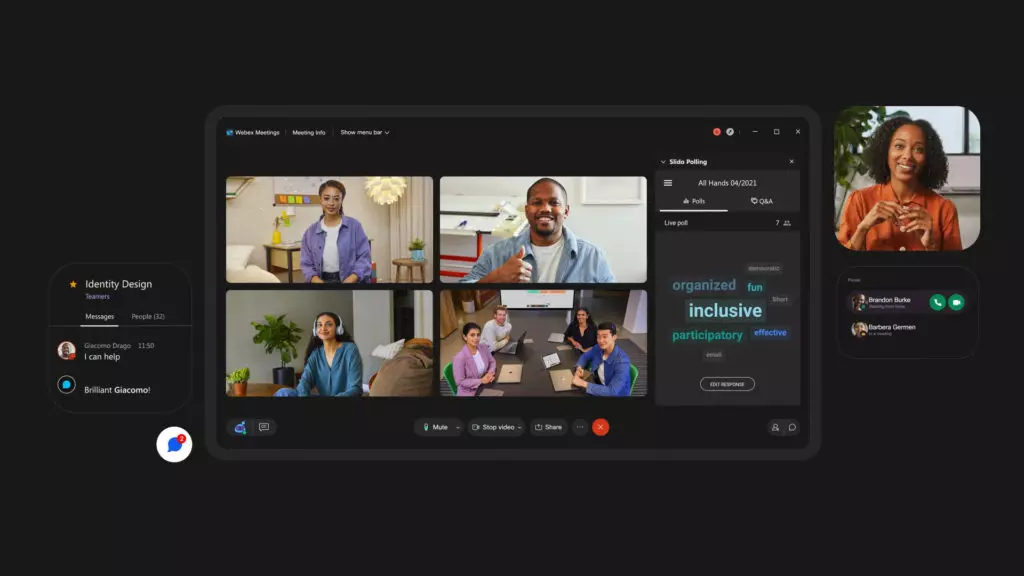Collapse the Slido Polling panel

coord(662,160)
